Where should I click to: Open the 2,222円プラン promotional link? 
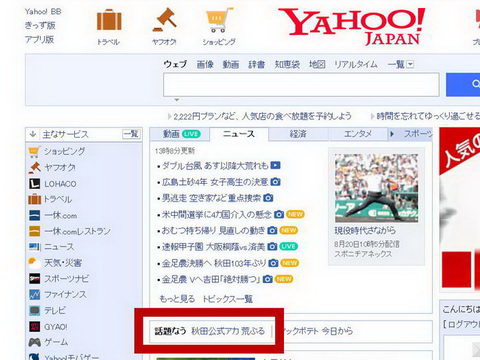(x=262, y=116)
